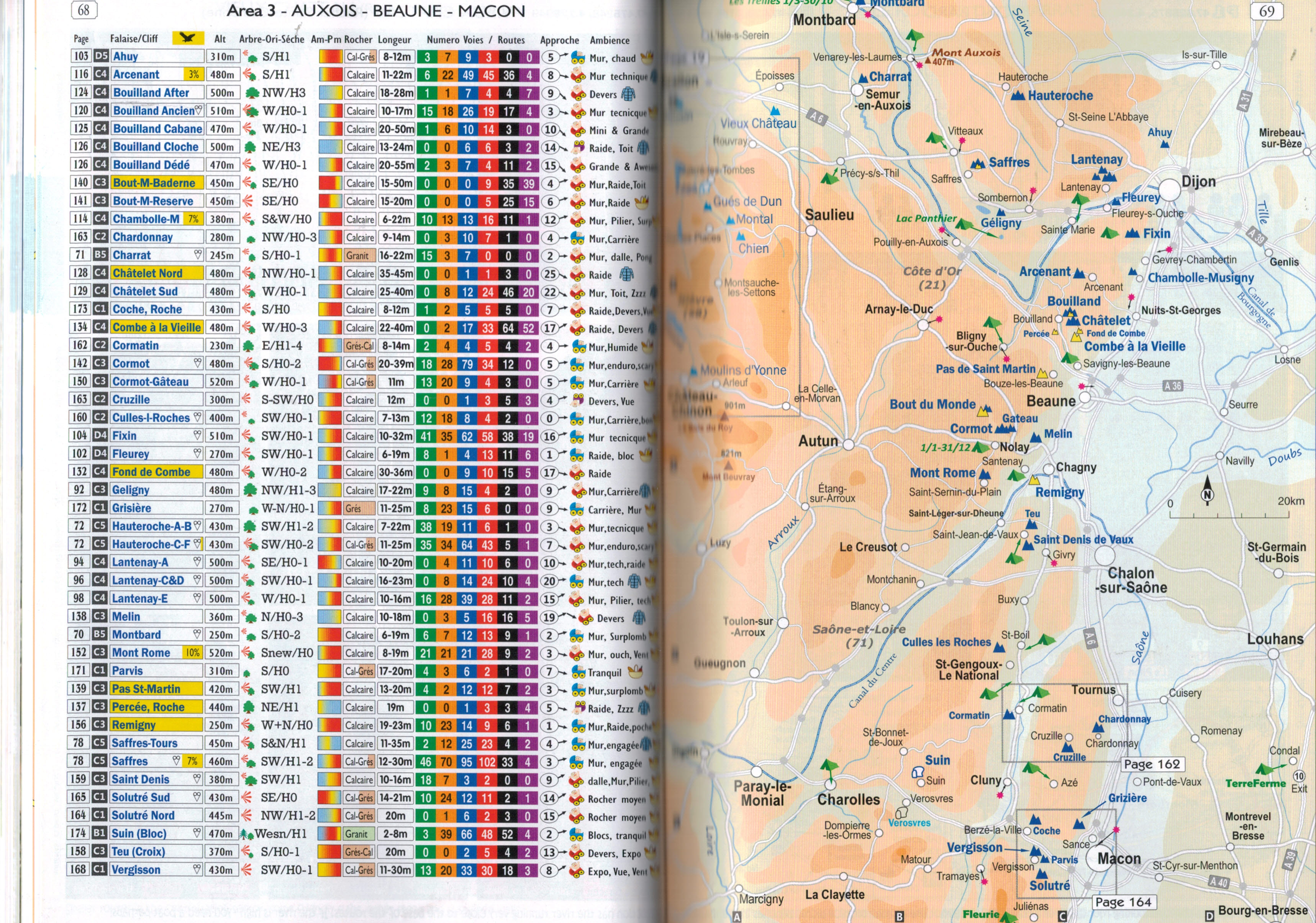Click the Area 3 - AUXOIS - BEAUNE - MACON title
This screenshot has width=1316, height=923.
coord(376,11)
